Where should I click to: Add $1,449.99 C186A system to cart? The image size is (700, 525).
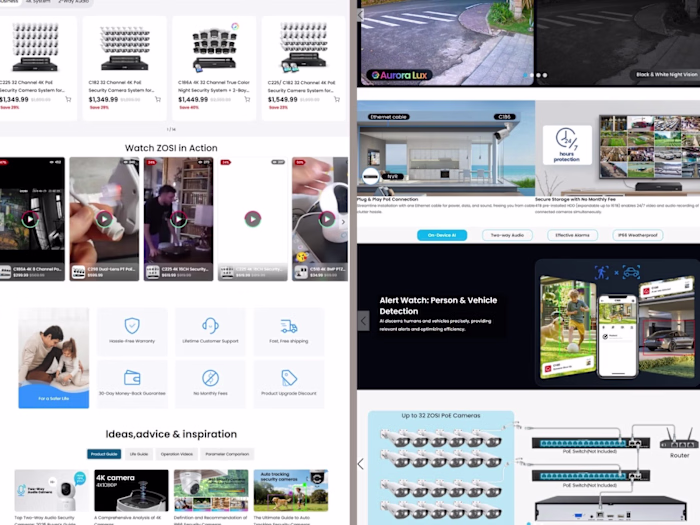247,99
